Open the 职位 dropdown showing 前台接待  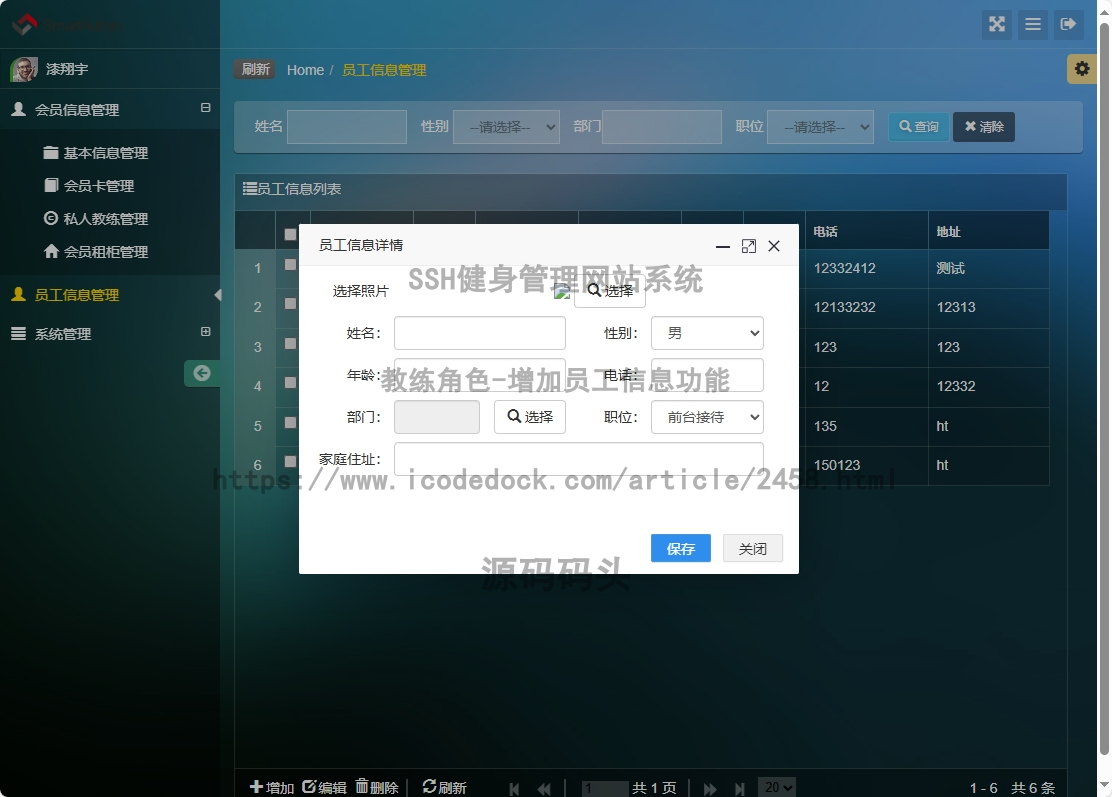[x=707, y=417]
